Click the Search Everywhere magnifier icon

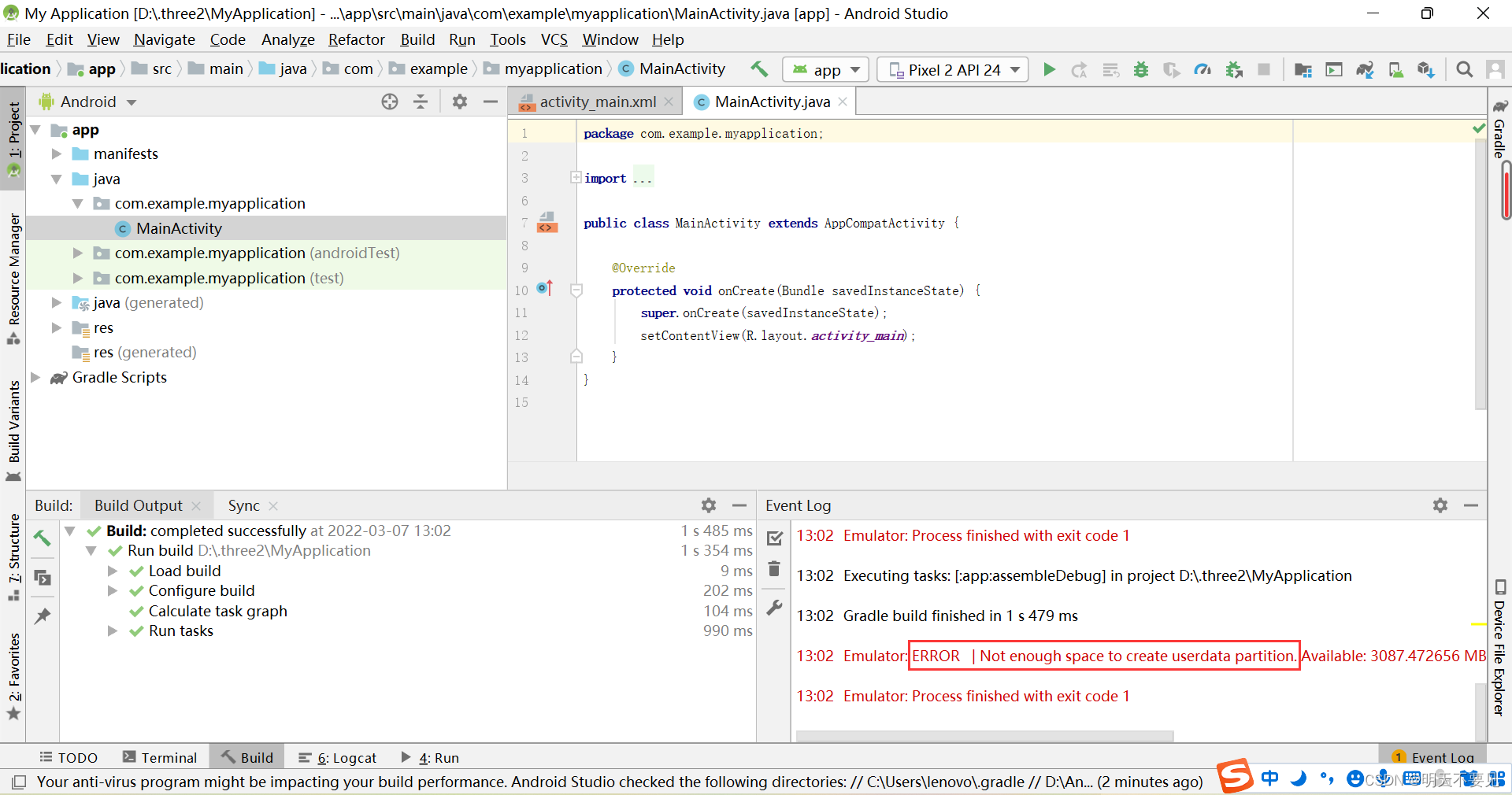tap(1465, 69)
